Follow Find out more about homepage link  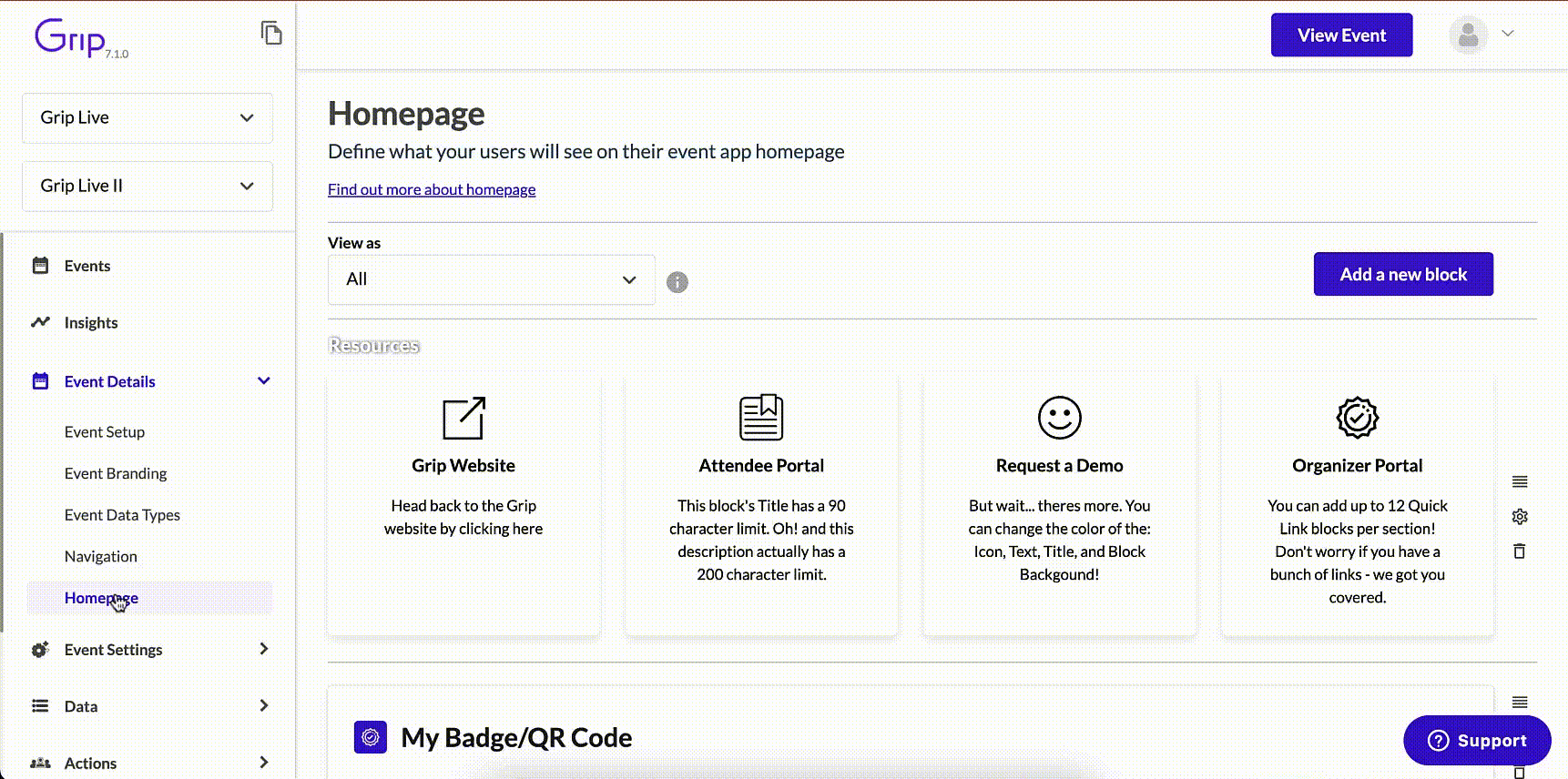[432, 189]
